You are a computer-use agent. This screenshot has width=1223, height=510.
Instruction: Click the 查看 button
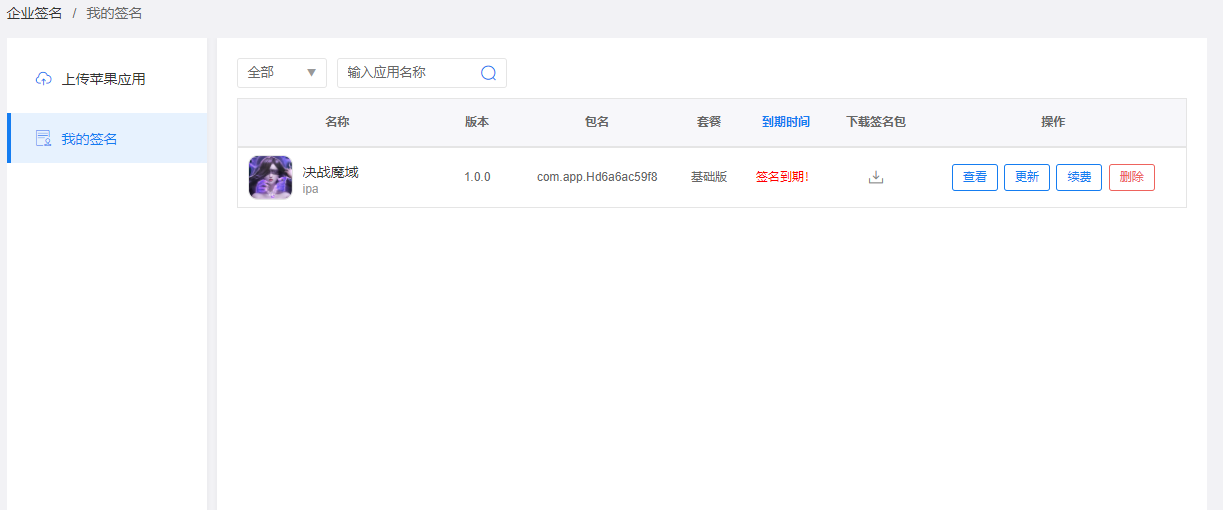point(975,177)
